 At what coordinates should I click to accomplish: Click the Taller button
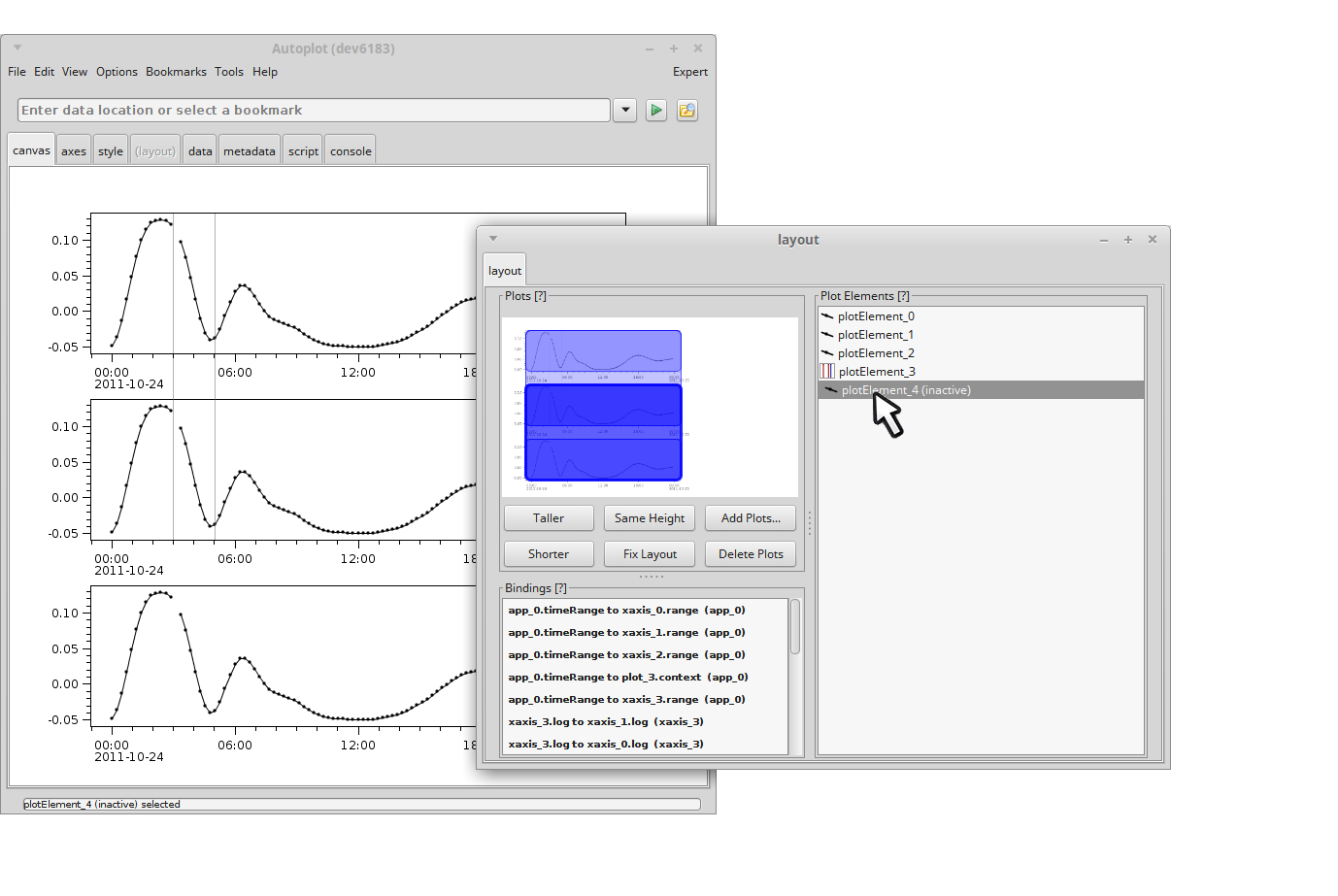(549, 518)
